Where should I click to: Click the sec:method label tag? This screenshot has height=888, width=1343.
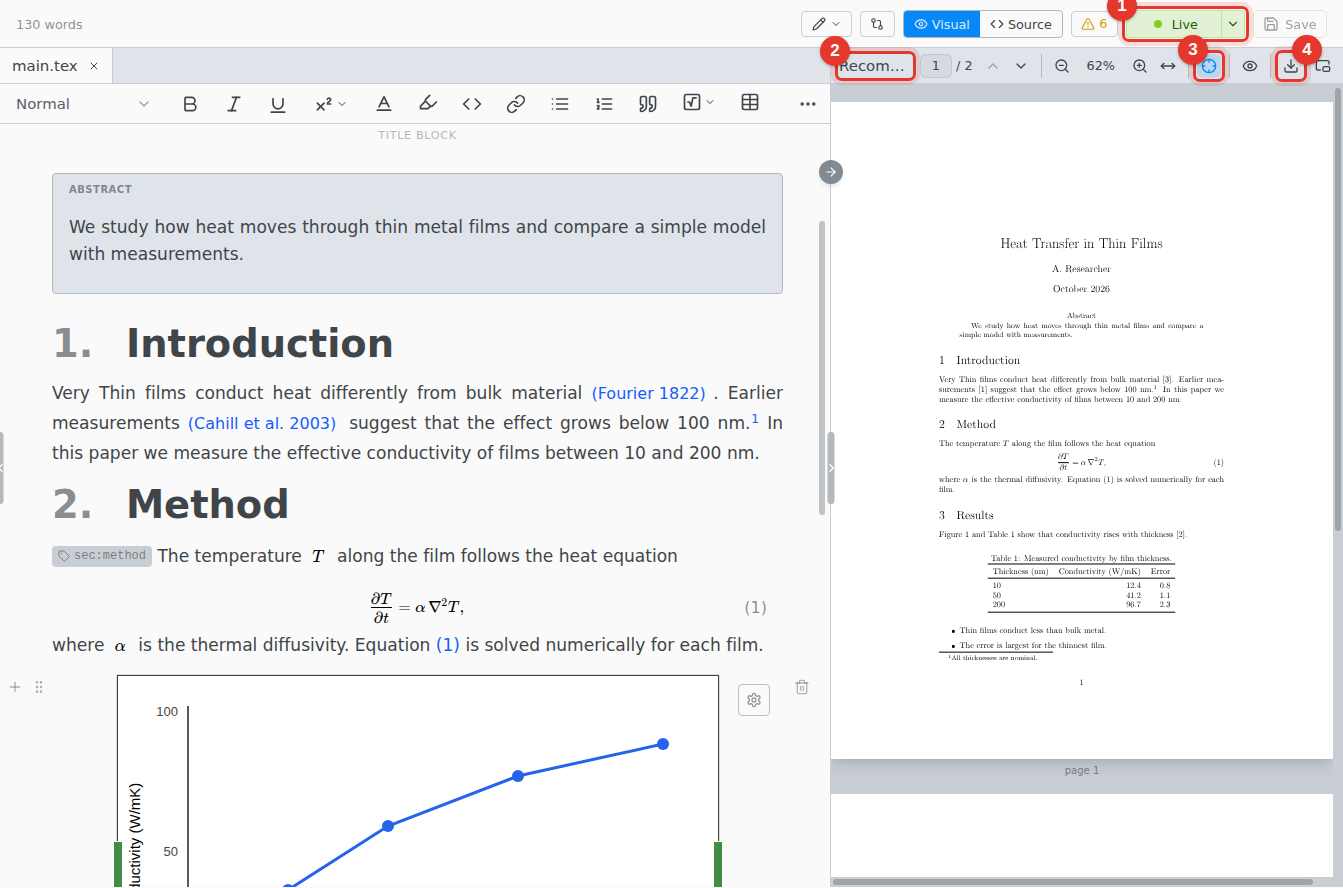pyautogui.click(x=102, y=556)
